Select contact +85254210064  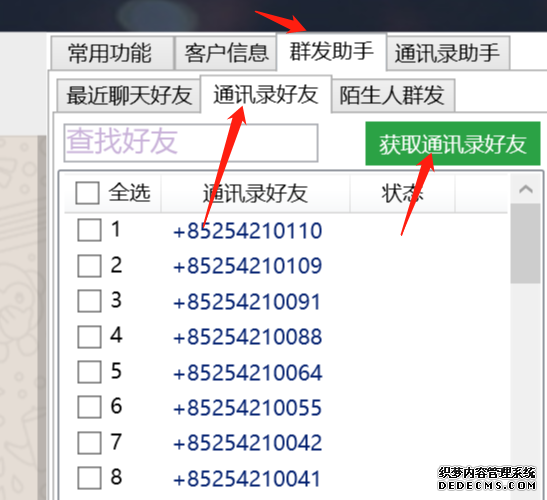click(x=248, y=373)
